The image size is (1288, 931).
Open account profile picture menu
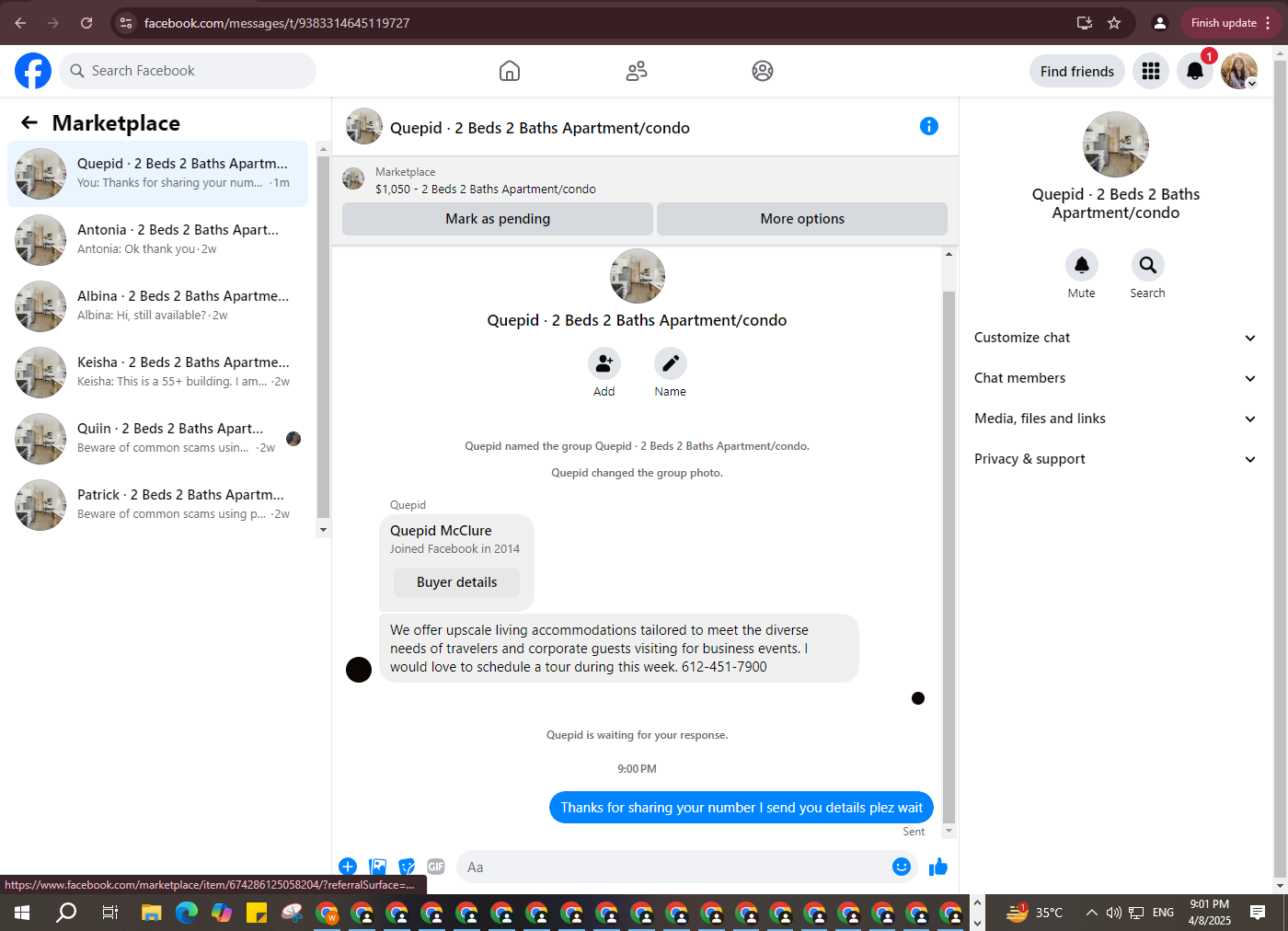click(x=1239, y=71)
